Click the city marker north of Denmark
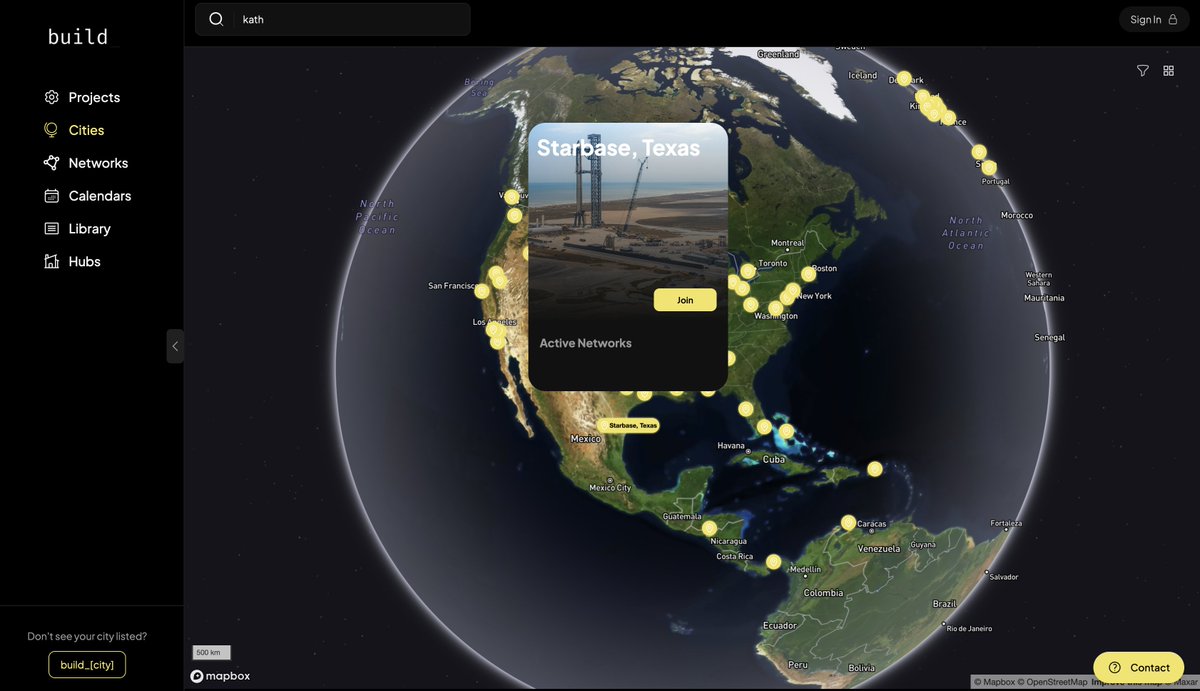The height and width of the screenshot is (691, 1200). pos(904,78)
